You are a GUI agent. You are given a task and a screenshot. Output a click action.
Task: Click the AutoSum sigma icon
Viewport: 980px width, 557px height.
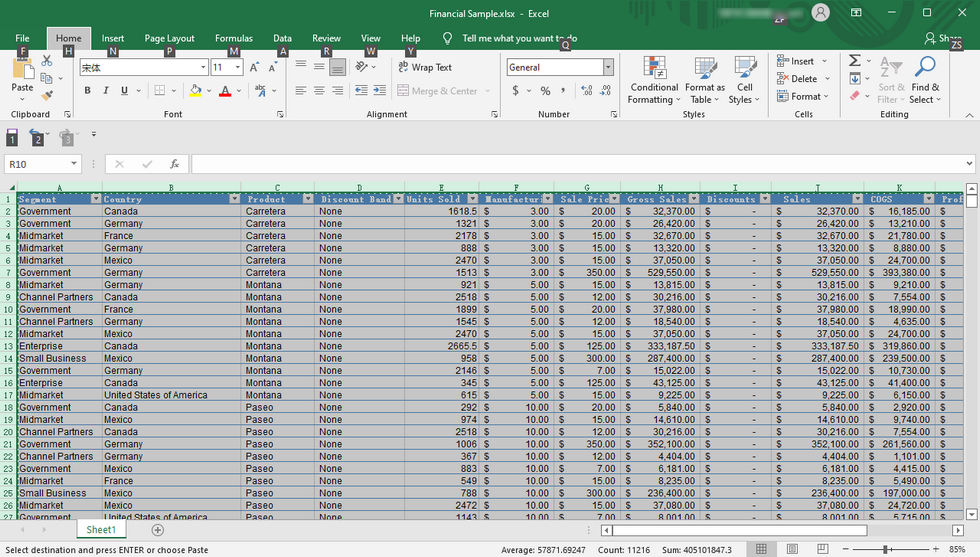[x=855, y=61]
